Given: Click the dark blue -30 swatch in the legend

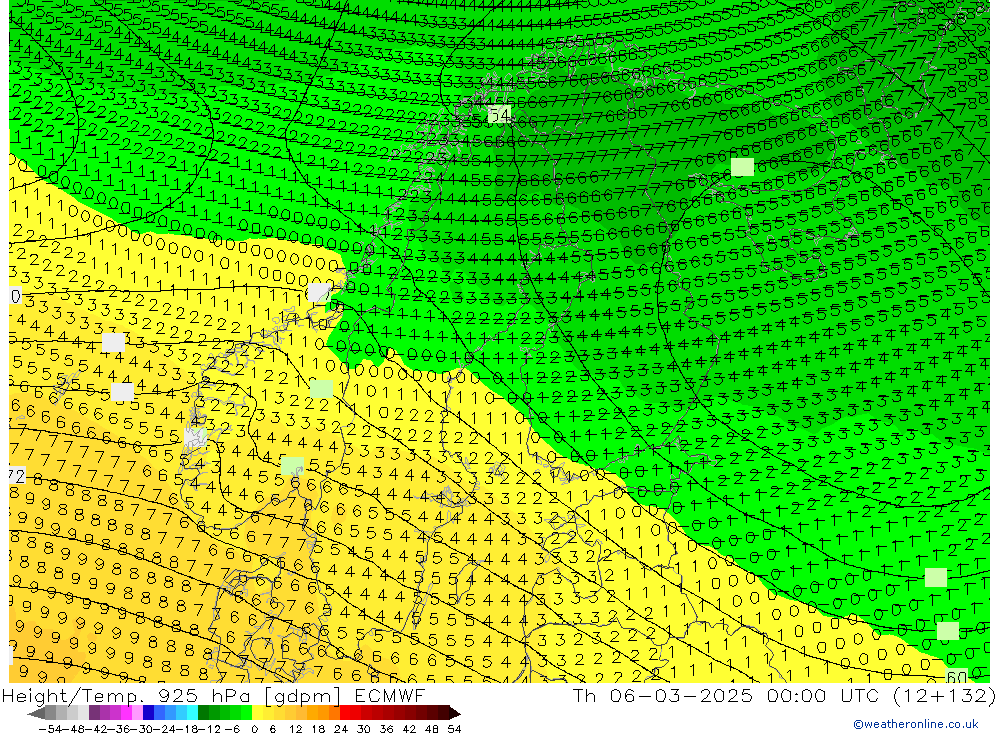Looking at the screenshot, I should pos(149,713).
